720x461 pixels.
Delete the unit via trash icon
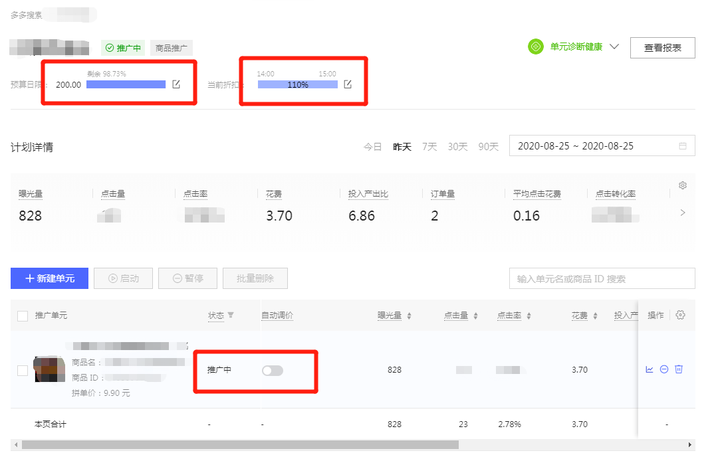click(679, 370)
